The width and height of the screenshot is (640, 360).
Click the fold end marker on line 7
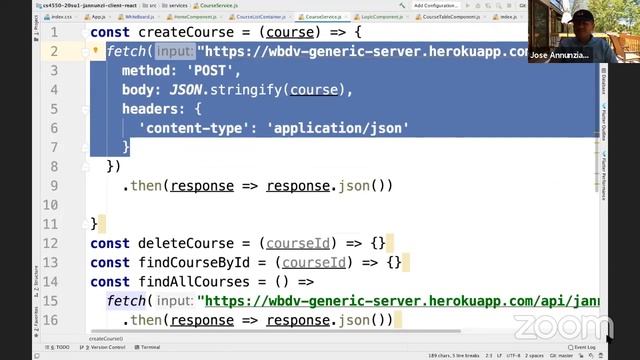point(85,148)
